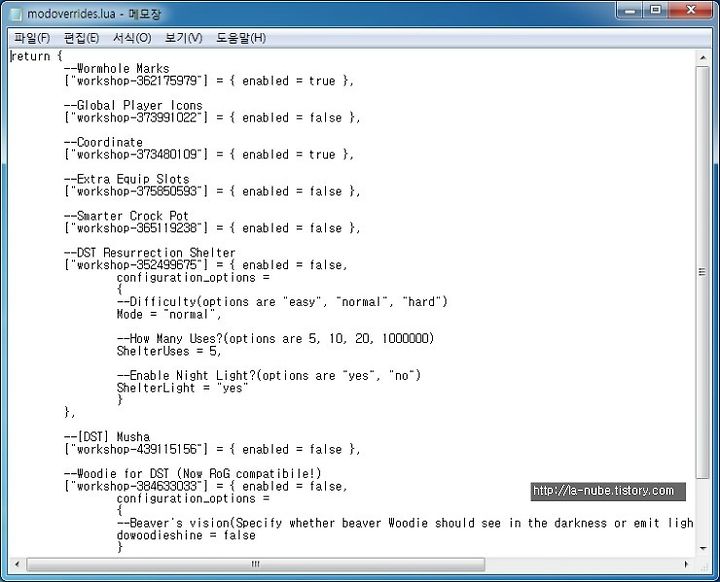Click '--Woodie for DST' comment line

[192, 474]
